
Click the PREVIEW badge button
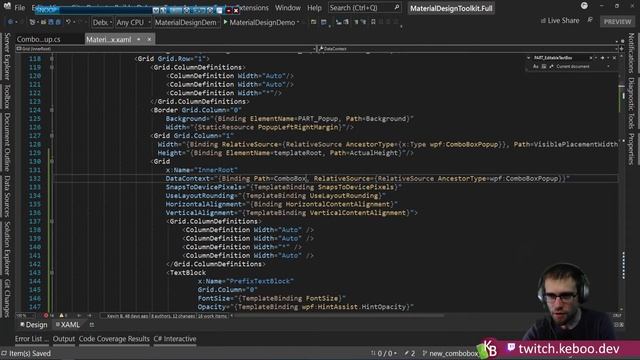coord(618,21)
